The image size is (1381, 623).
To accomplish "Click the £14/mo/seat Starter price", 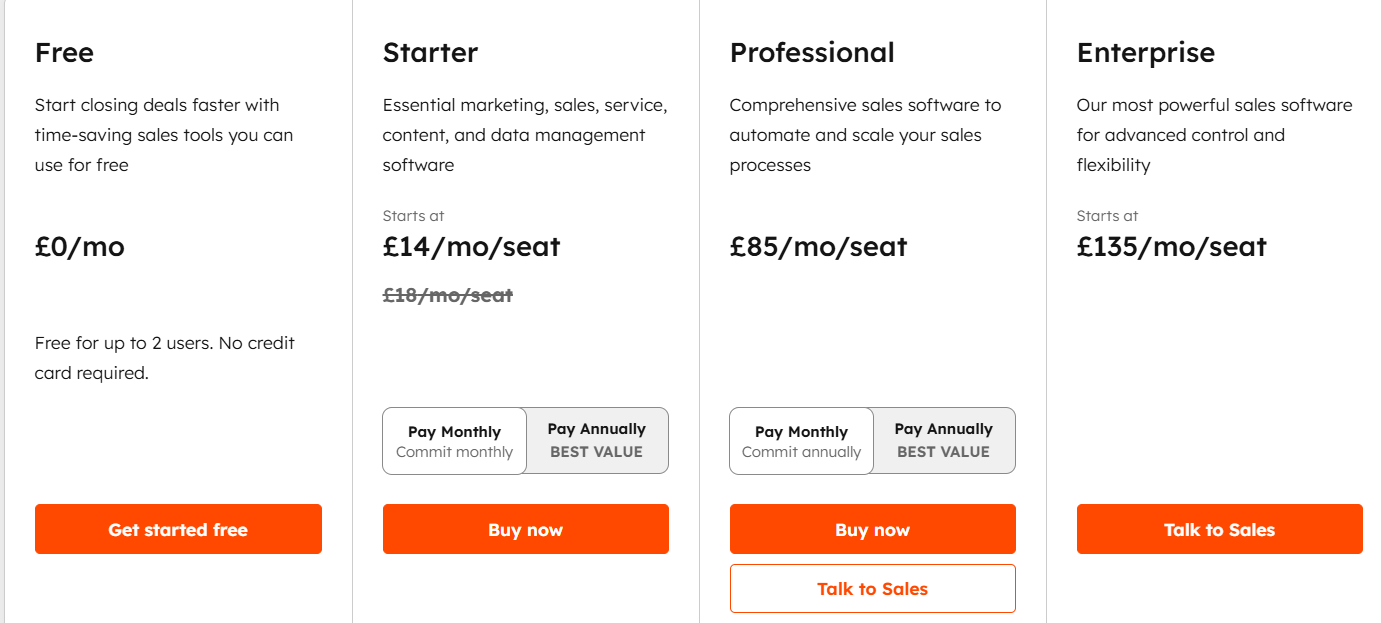I will [x=471, y=246].
